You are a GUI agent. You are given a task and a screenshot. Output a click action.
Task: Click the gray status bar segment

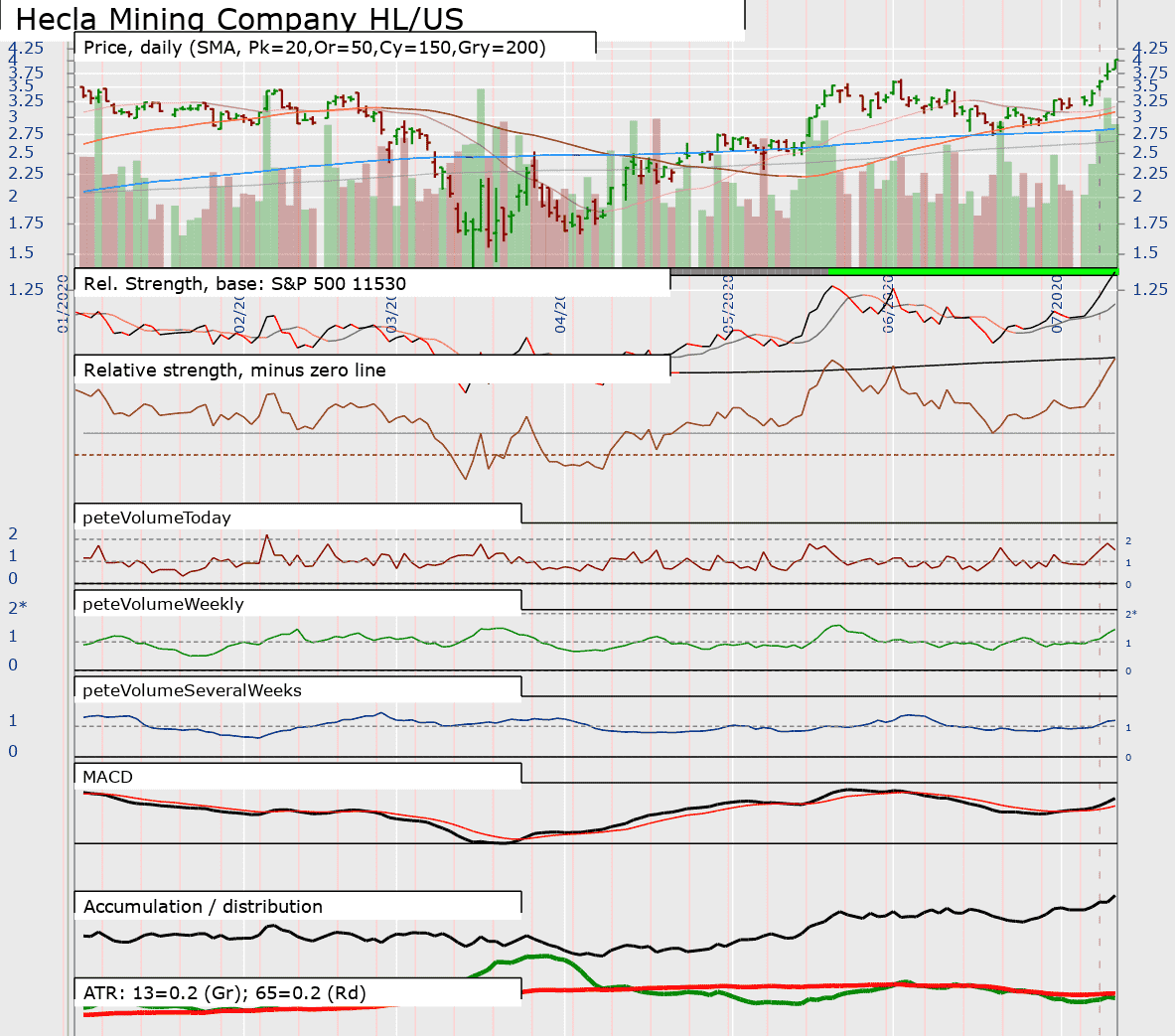pos(749,271)
